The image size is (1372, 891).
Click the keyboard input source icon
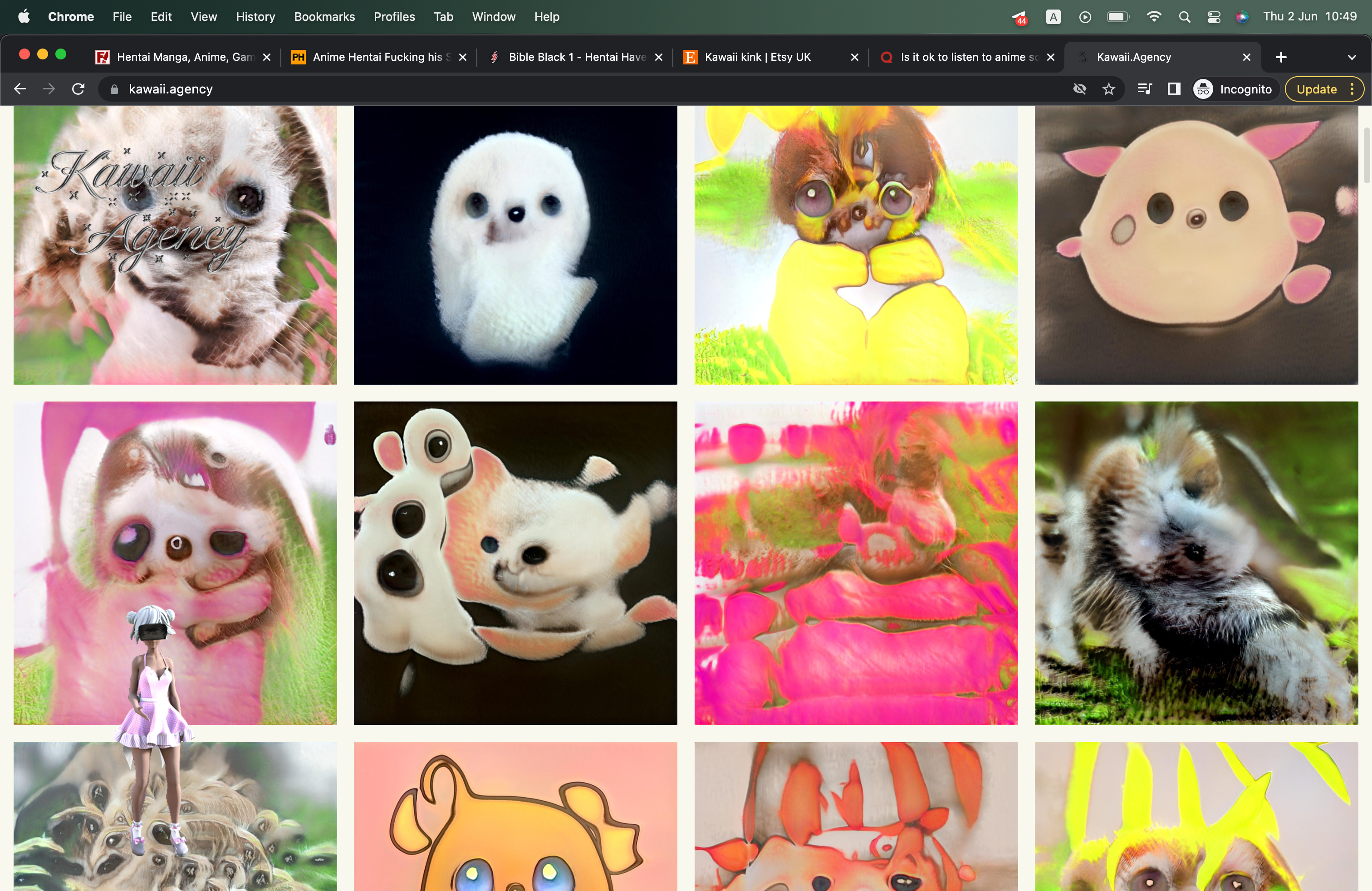coord(1053,17)
